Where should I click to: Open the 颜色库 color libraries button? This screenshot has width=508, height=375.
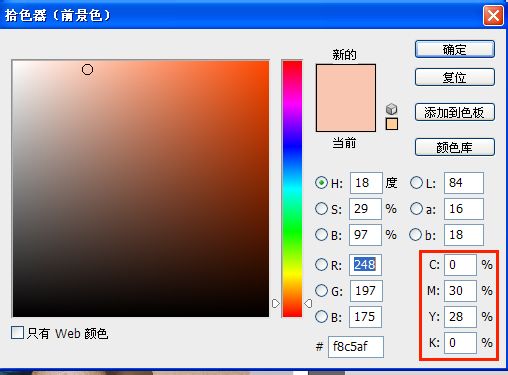click(x=455, y=147)
